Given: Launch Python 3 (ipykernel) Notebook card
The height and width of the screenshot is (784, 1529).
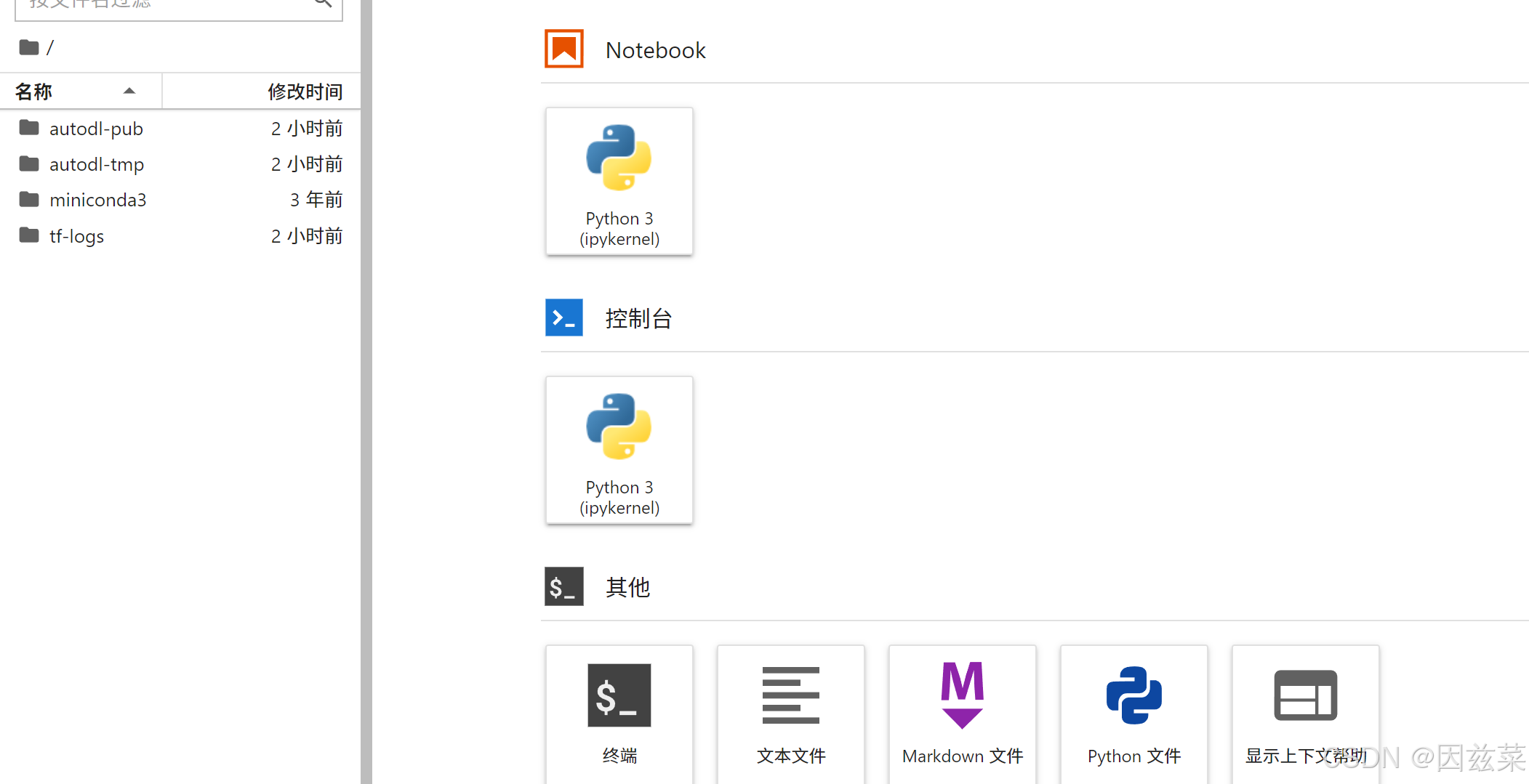Looking at the screenshot, I should coord(619,181).
